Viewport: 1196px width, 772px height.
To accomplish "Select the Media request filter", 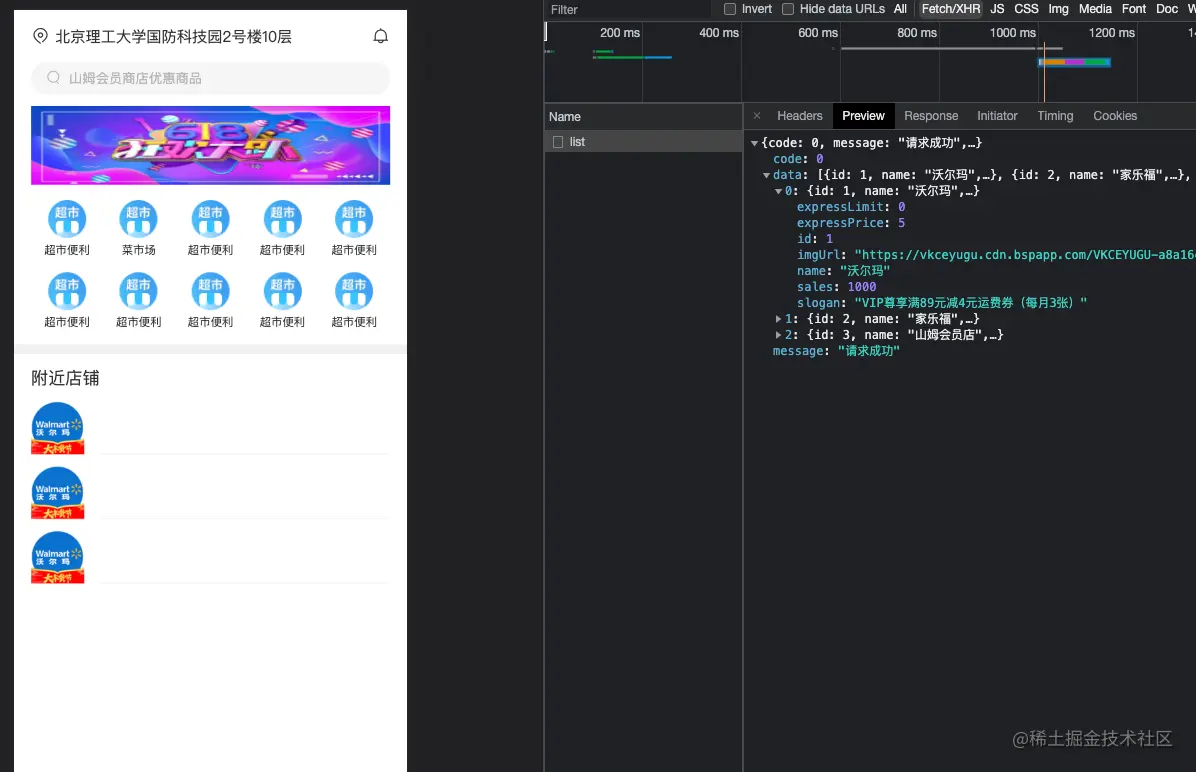I will [x=1095, y=9].
